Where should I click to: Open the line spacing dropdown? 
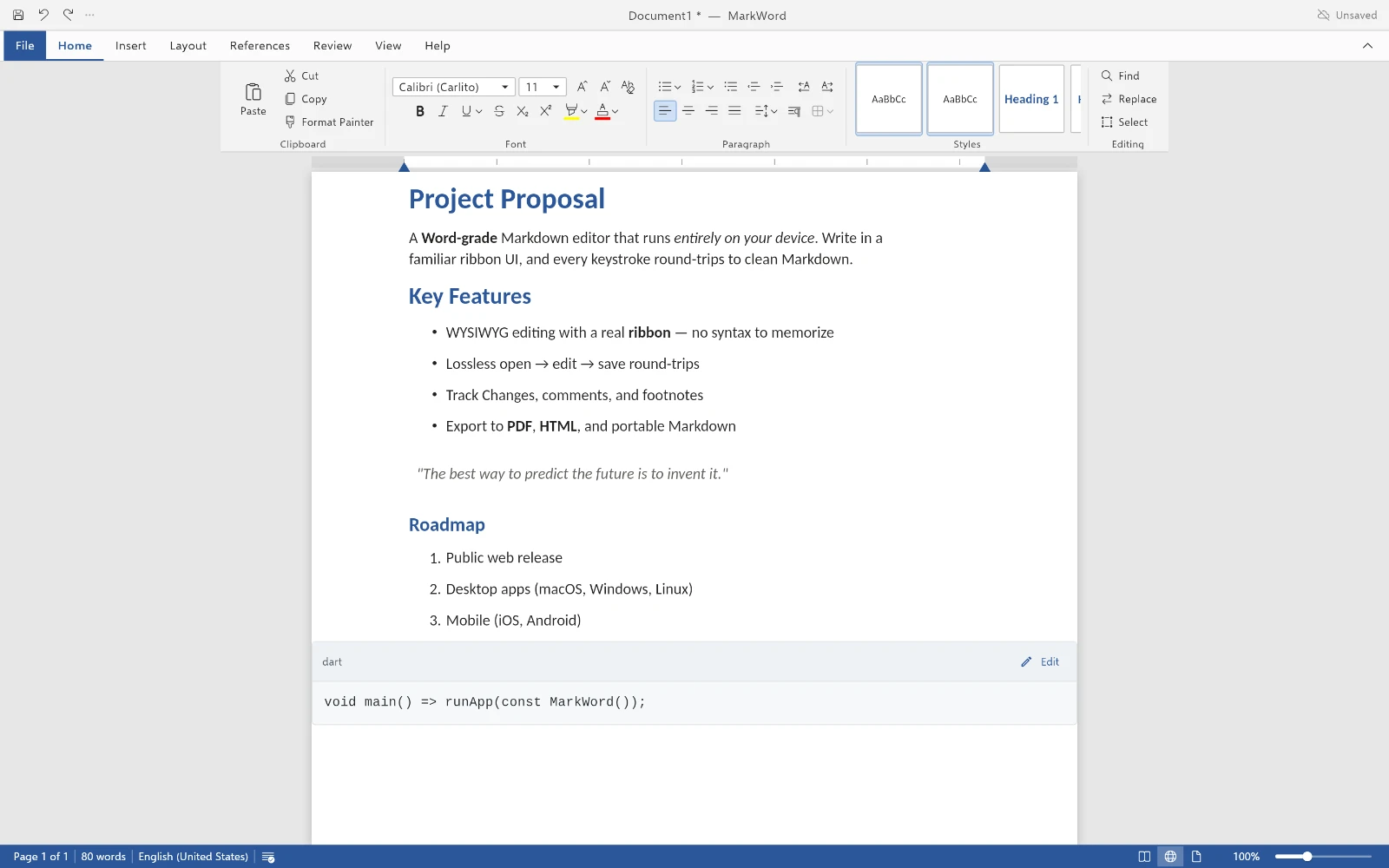766,111
